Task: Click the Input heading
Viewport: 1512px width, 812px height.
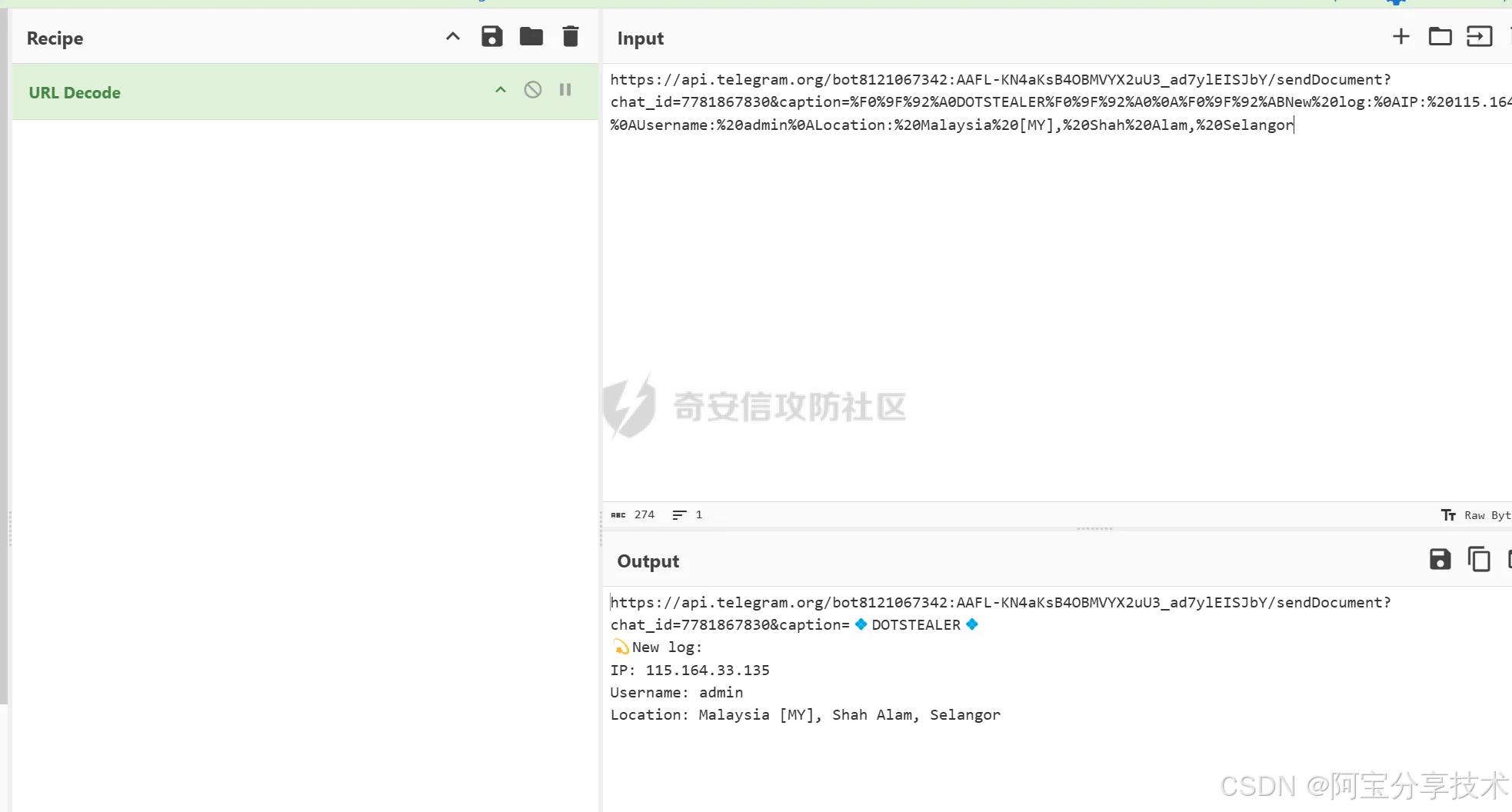Action: click(x=641, y=38)
